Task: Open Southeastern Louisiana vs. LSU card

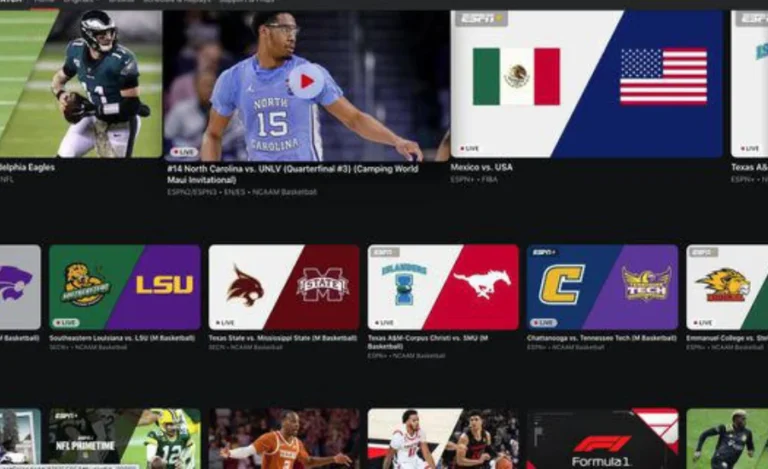Action: tap(125, 287)
